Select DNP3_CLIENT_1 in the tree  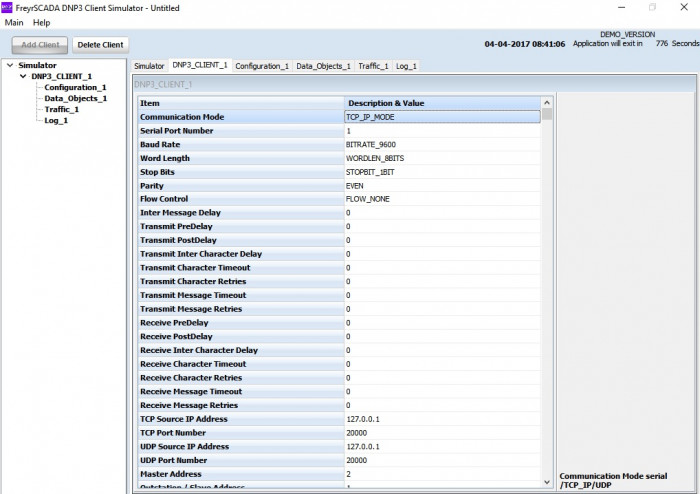coord(62,76)
